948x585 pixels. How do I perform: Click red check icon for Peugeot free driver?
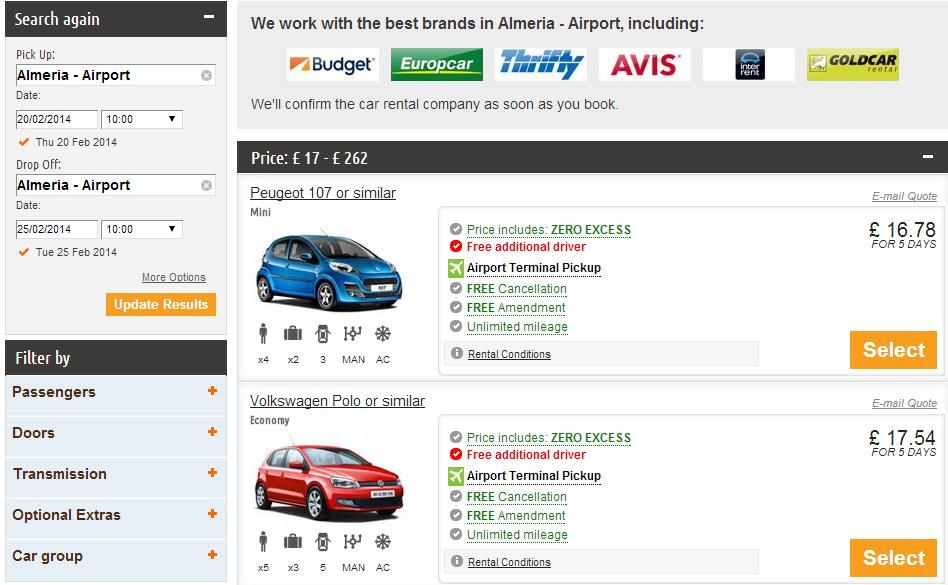tap(456, 247)
